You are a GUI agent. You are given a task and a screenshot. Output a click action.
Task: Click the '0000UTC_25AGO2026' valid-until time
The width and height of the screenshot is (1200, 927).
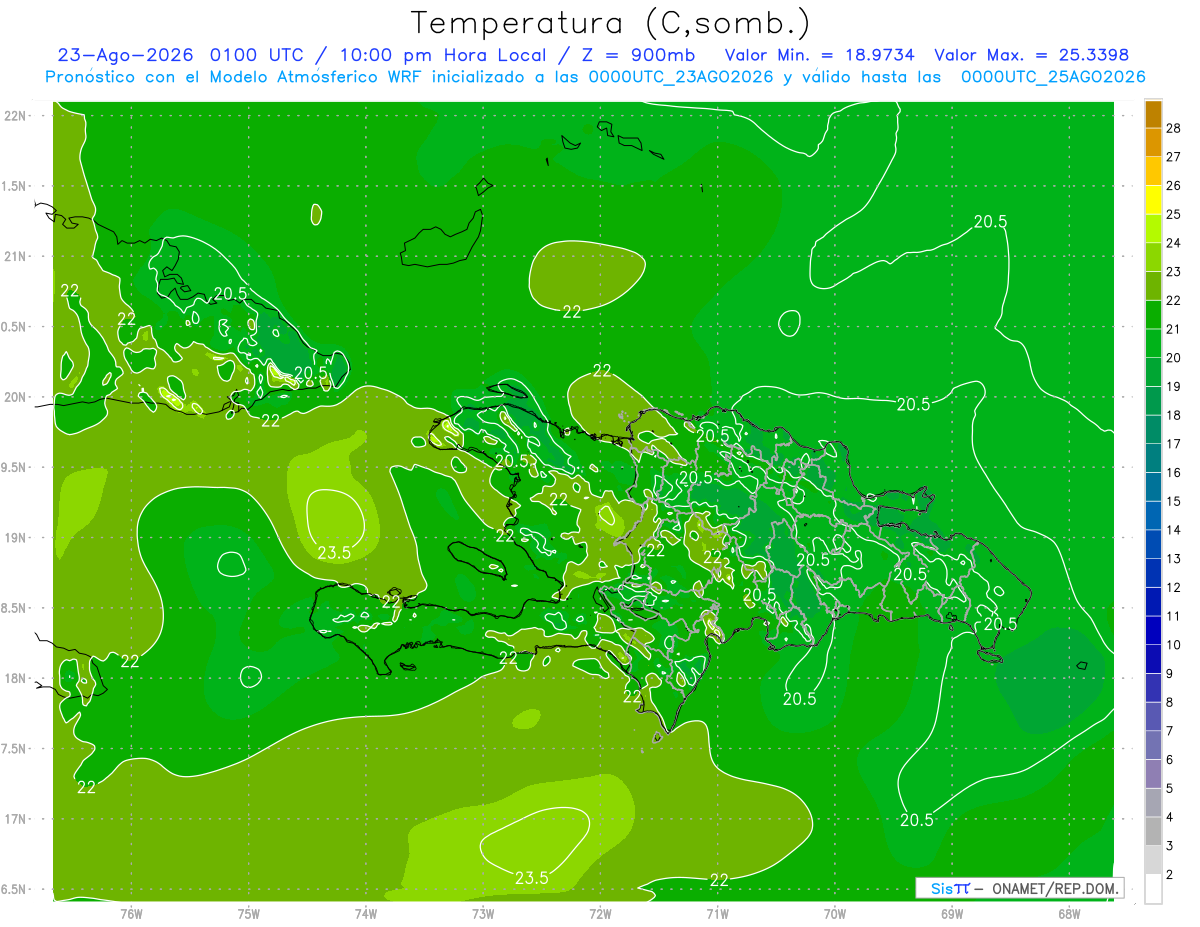[x=1053, y=77]
